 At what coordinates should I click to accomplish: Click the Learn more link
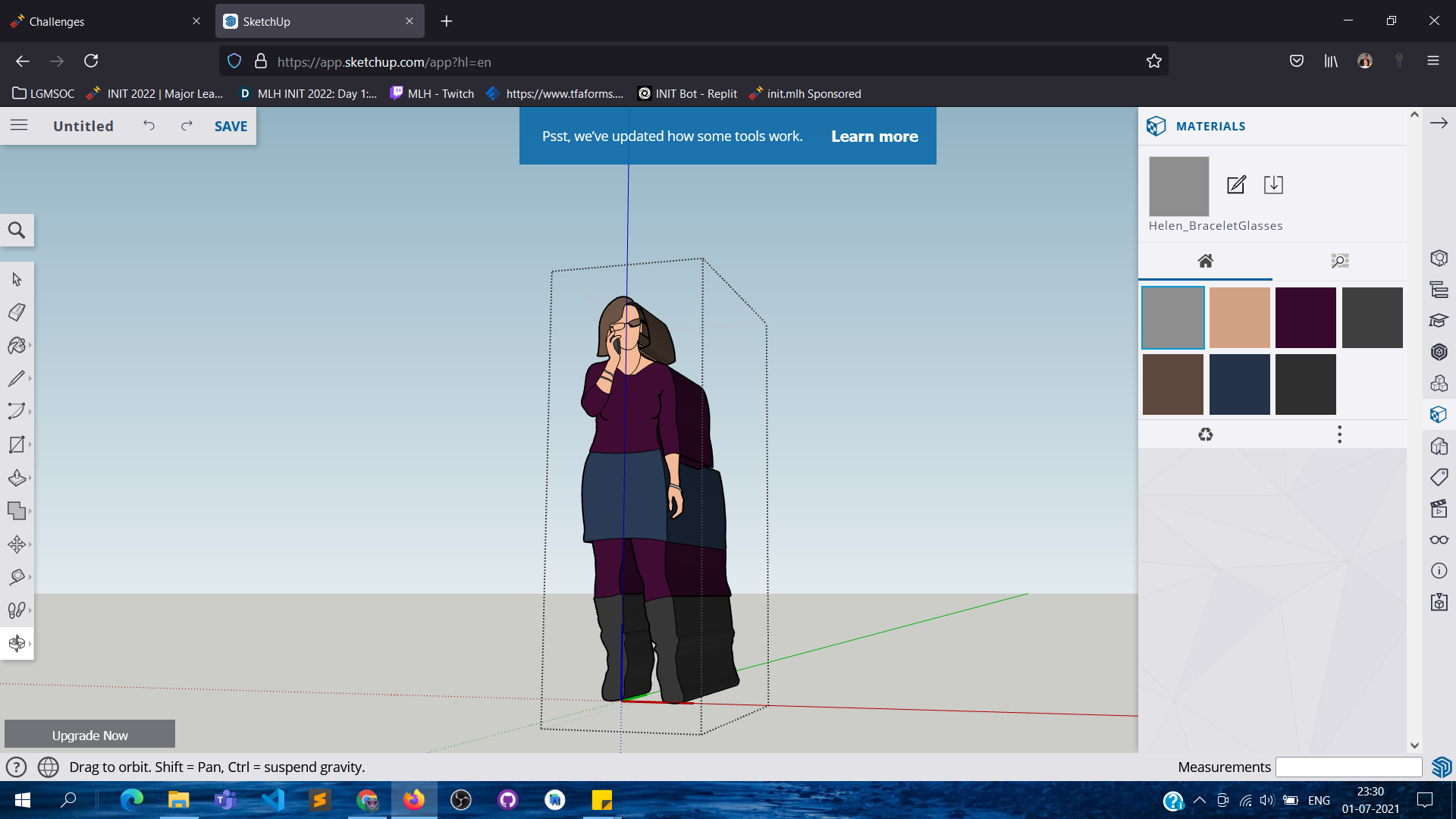pyautogui.click(x=874, y=136)
